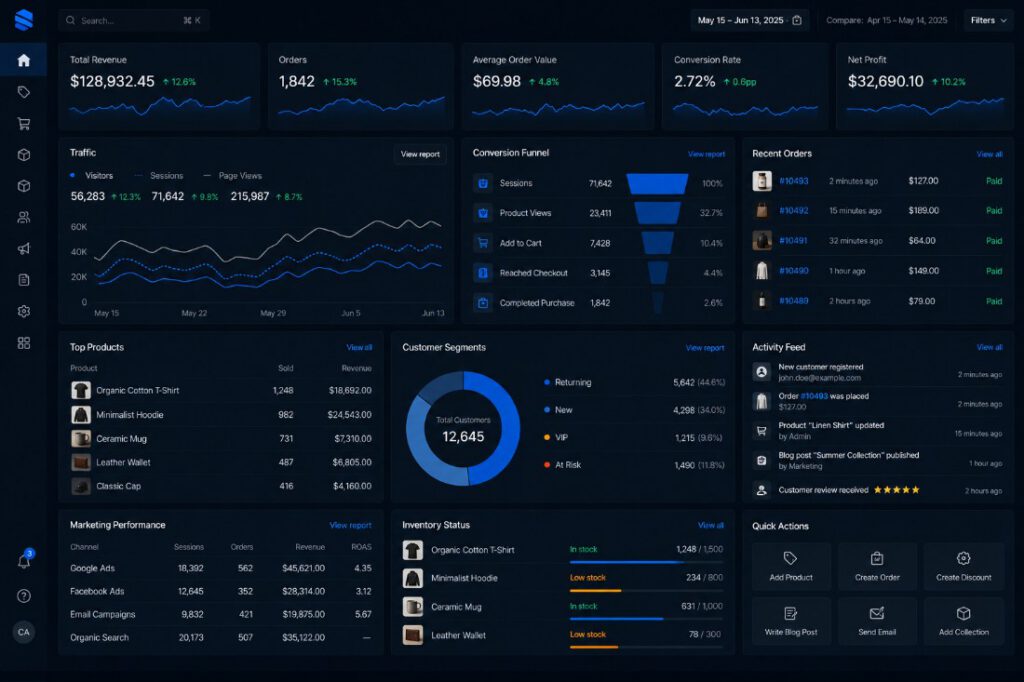Toggle the Visitors series in Traffic legend

[91, 176]
